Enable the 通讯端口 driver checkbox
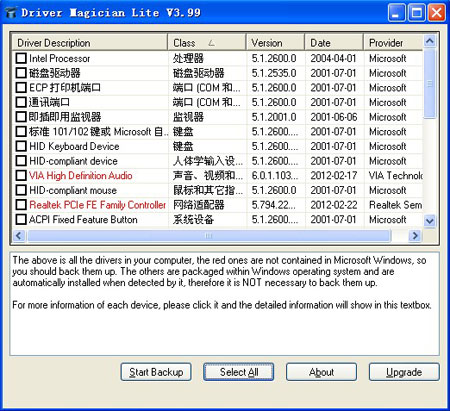This screenshot has height=411, width=450. click(x=21, y=102)
